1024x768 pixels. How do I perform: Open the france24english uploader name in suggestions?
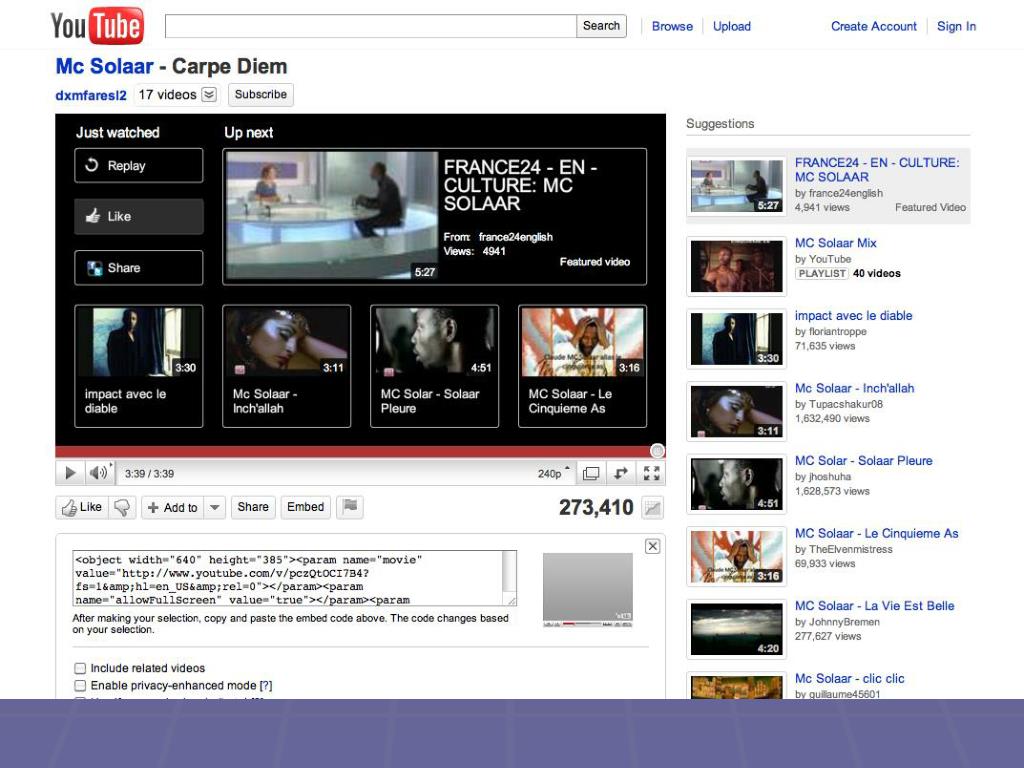click(x=846, y=193)
